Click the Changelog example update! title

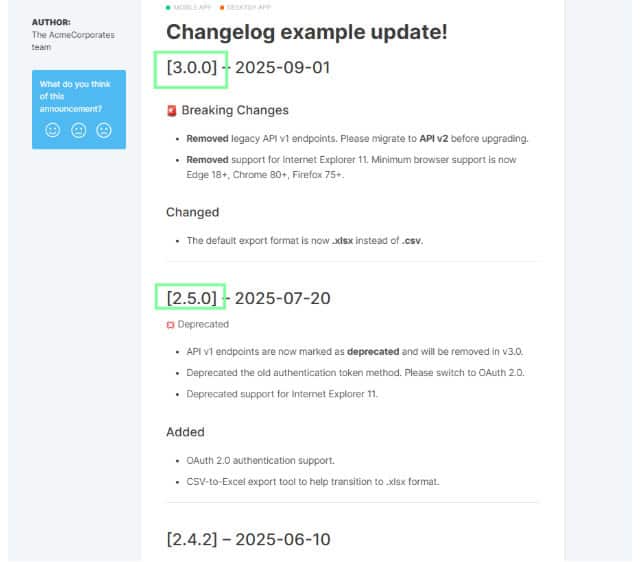307,32
